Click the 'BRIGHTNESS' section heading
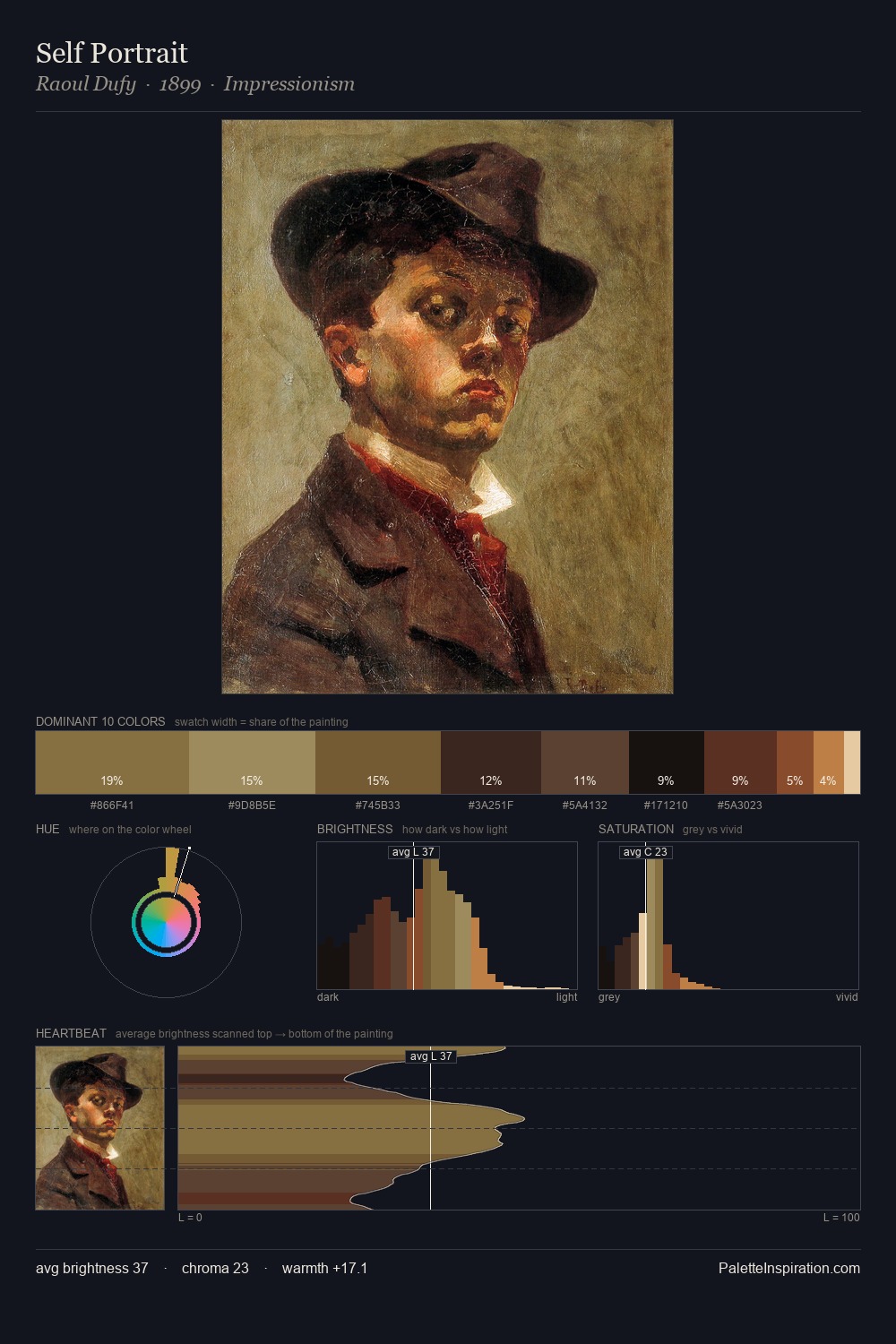 355,829
